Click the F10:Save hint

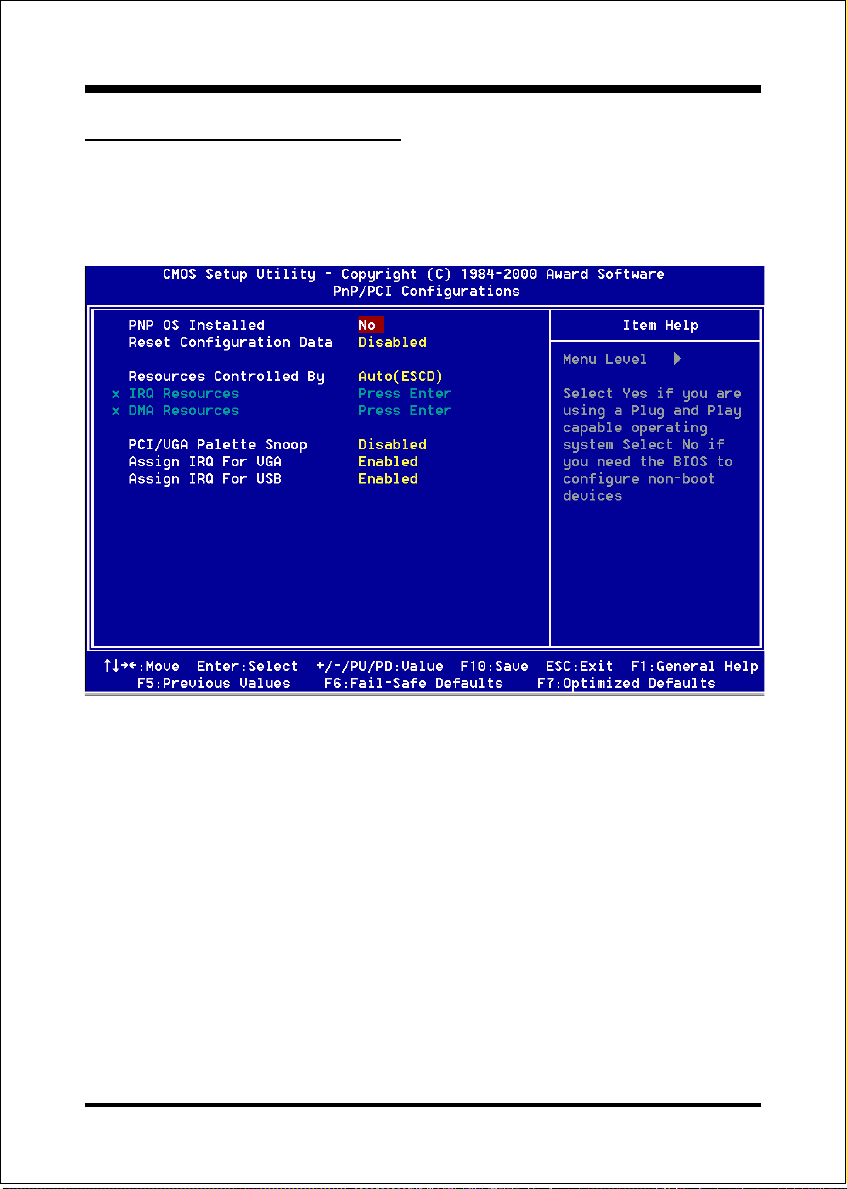494,667
